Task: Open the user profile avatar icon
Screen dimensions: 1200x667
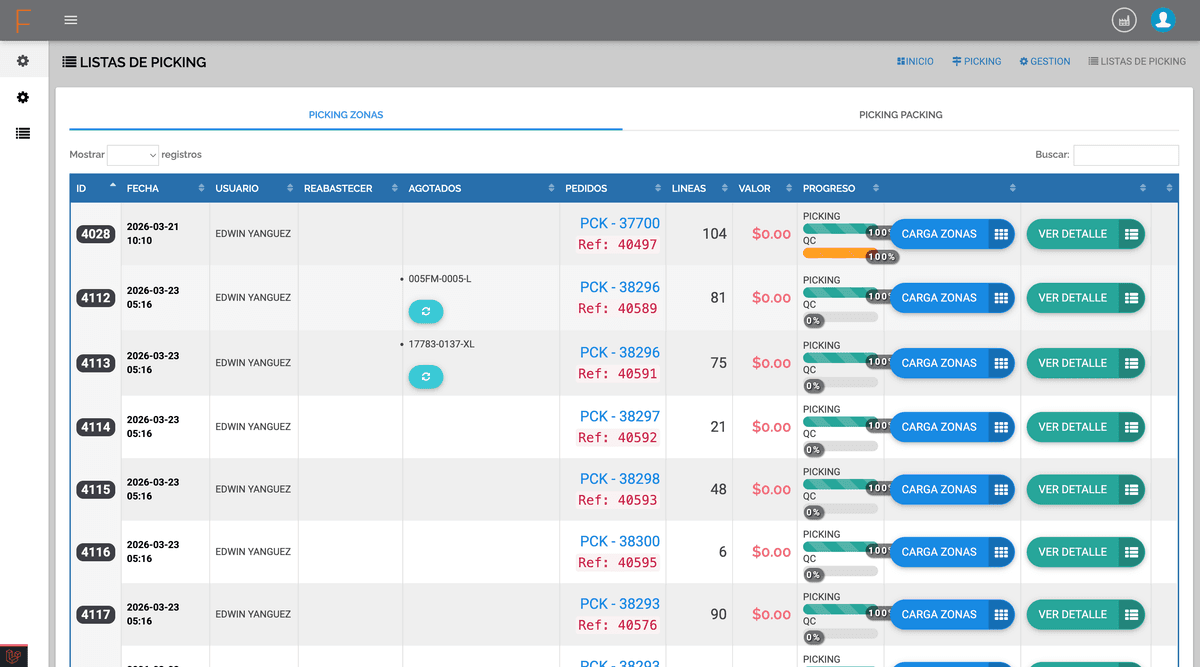Action: coord(1162,19)
